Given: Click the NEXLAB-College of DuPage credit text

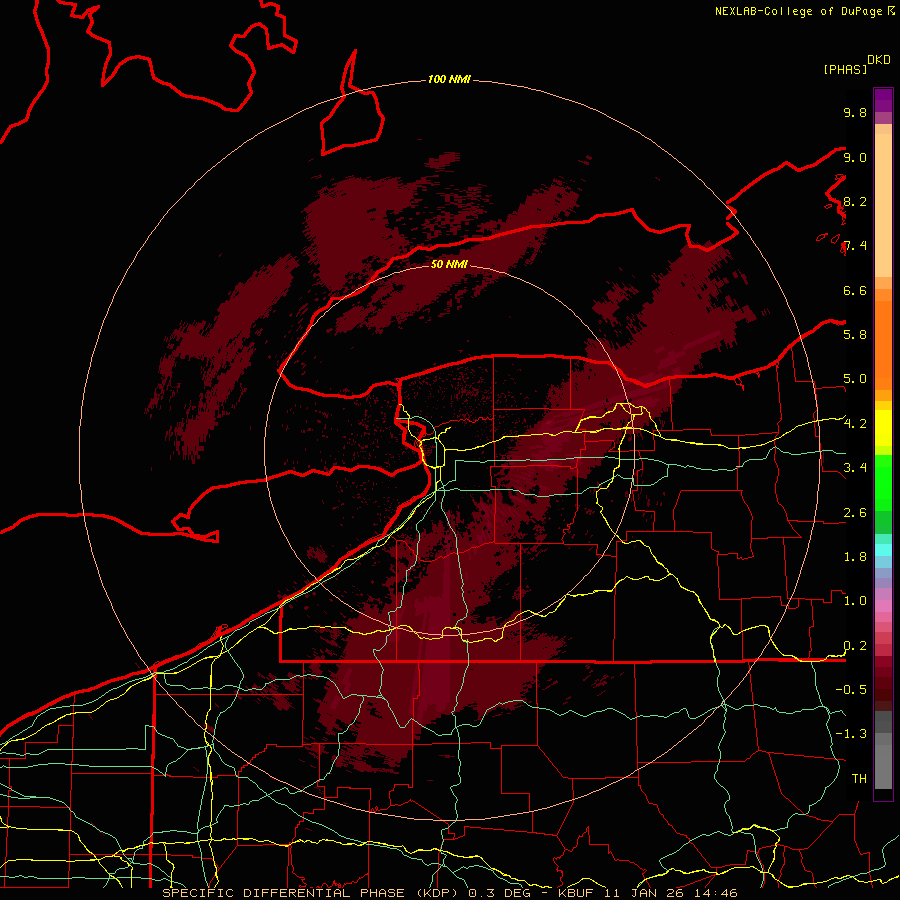Looking at the screenshot, I should [799, 11].
